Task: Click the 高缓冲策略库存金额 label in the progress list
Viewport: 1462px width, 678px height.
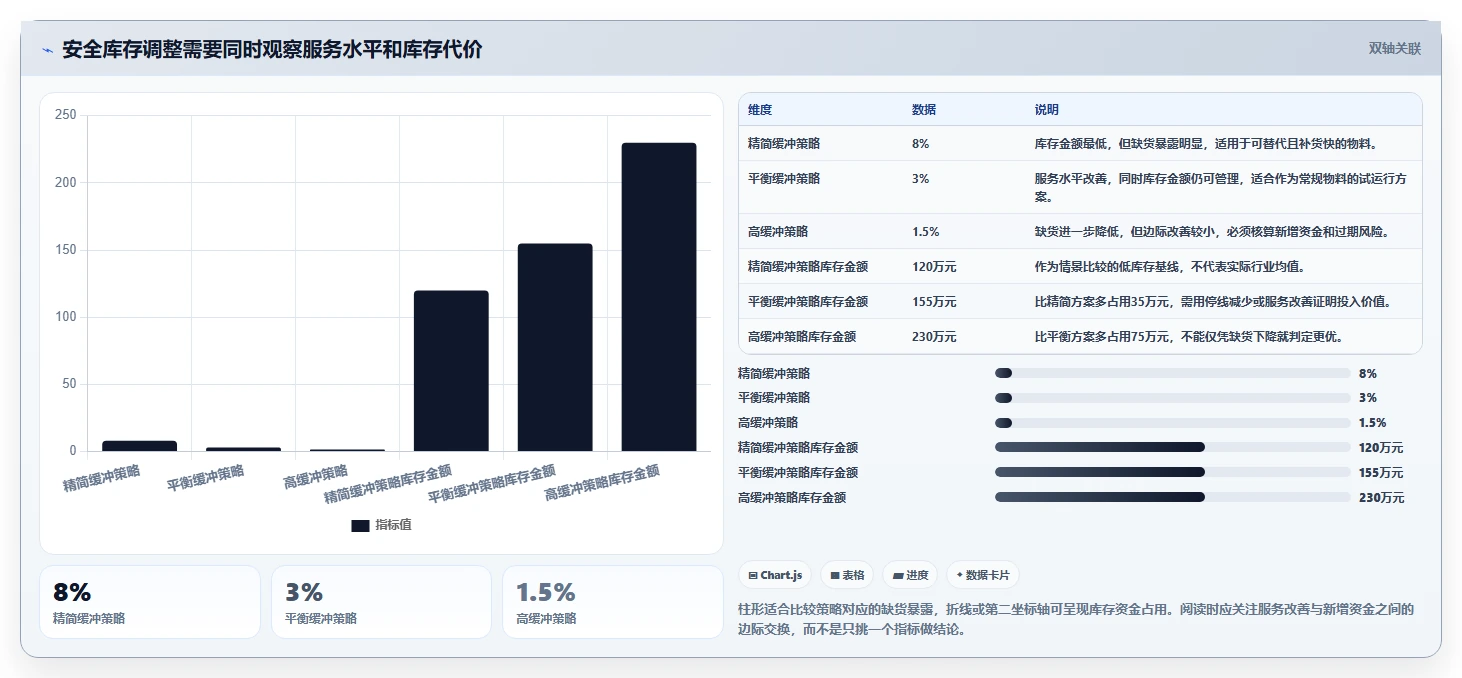Action: click(x=792, y=497)
